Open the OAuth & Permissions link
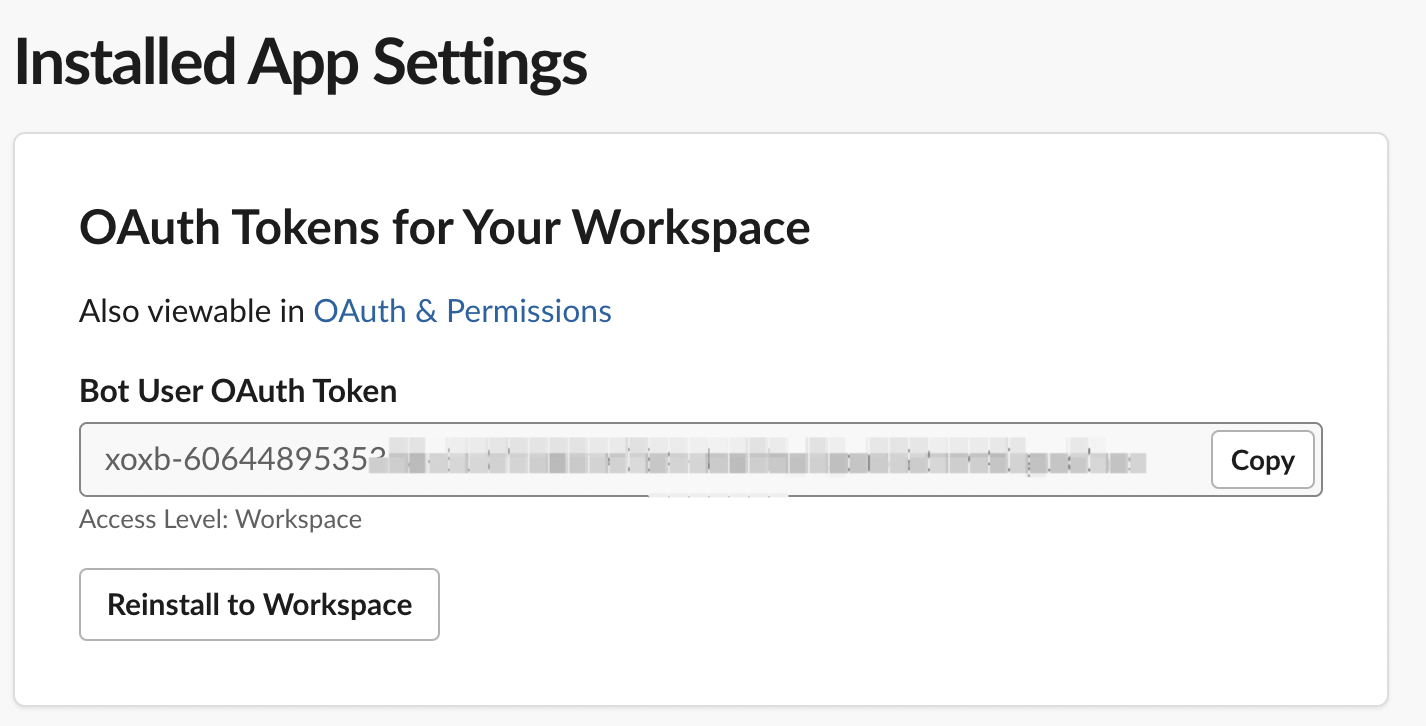This screenshot has width=1426, height=726. tap(462, 311)
